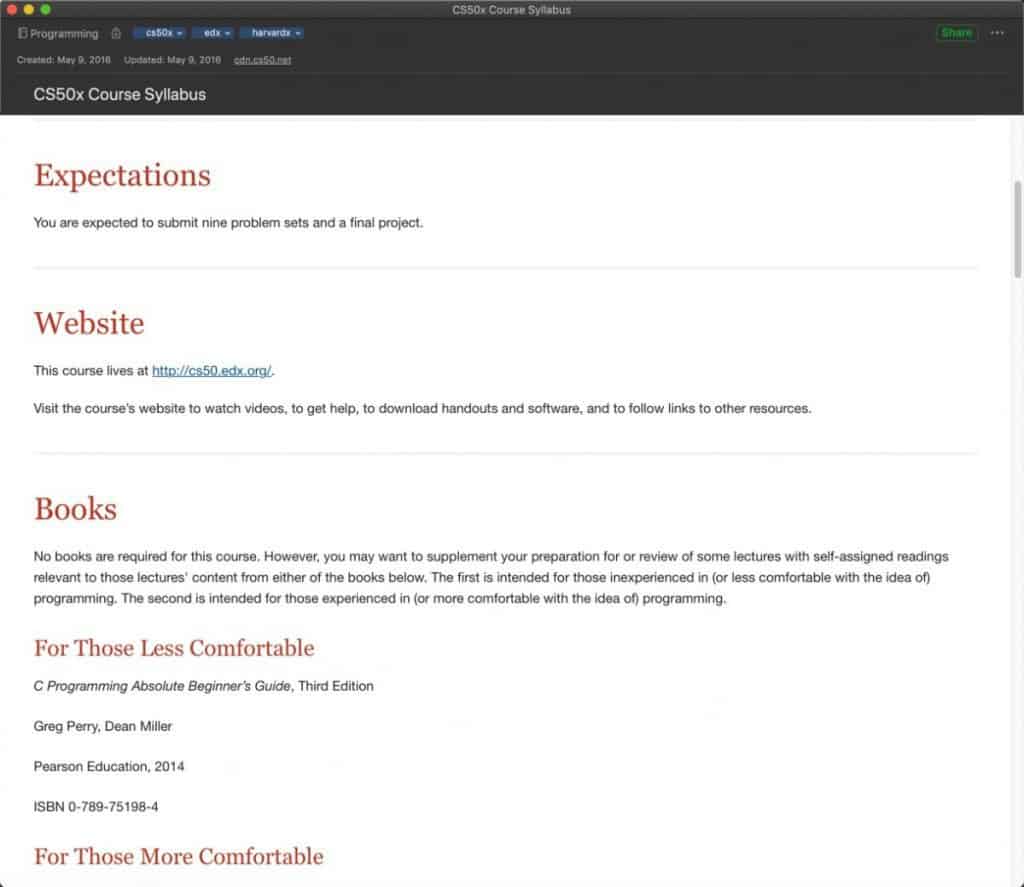Open the Programming notebook selector

coord(58,33)
